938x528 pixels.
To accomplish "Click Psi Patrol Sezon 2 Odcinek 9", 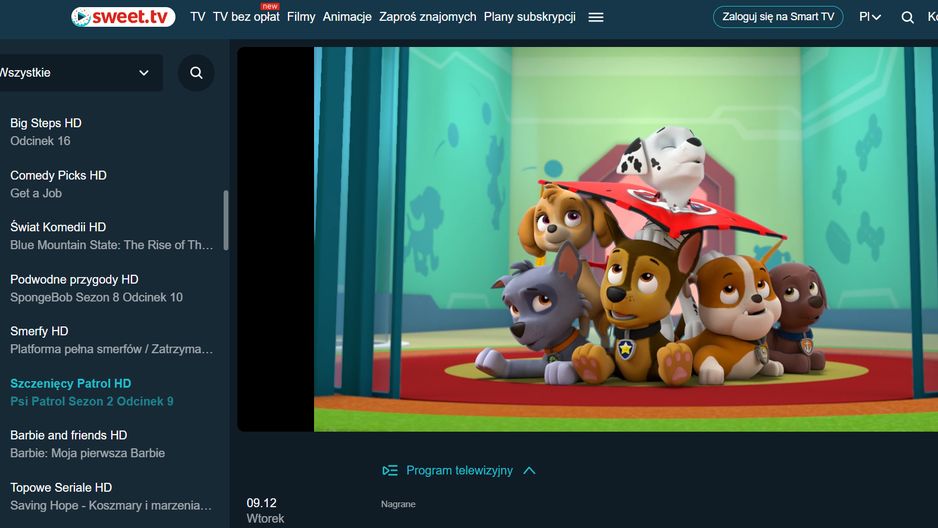I will pyautogui.click(x=92, y=401).
